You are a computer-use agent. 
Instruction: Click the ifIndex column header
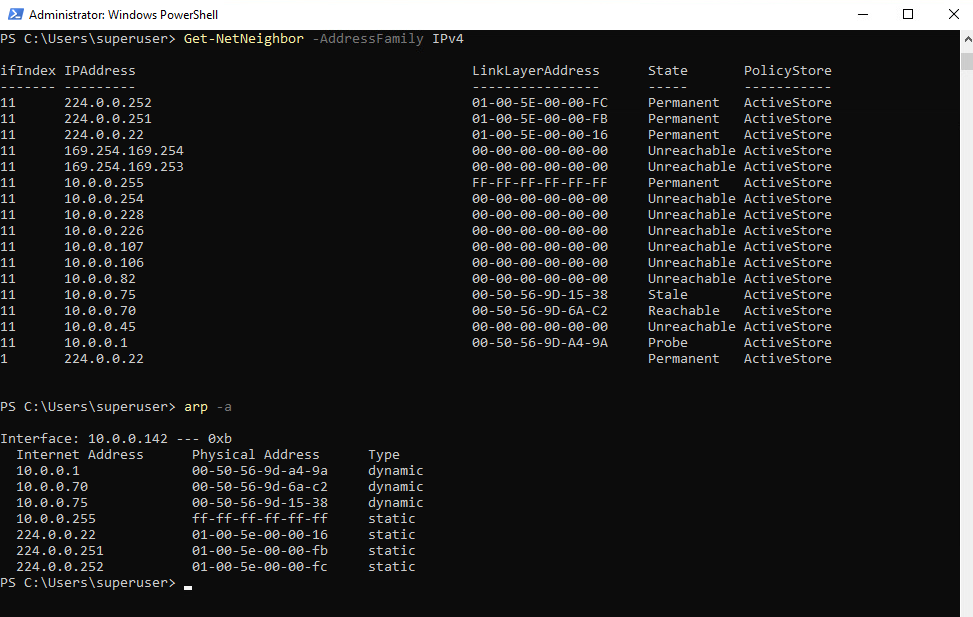tap(28, 71)
